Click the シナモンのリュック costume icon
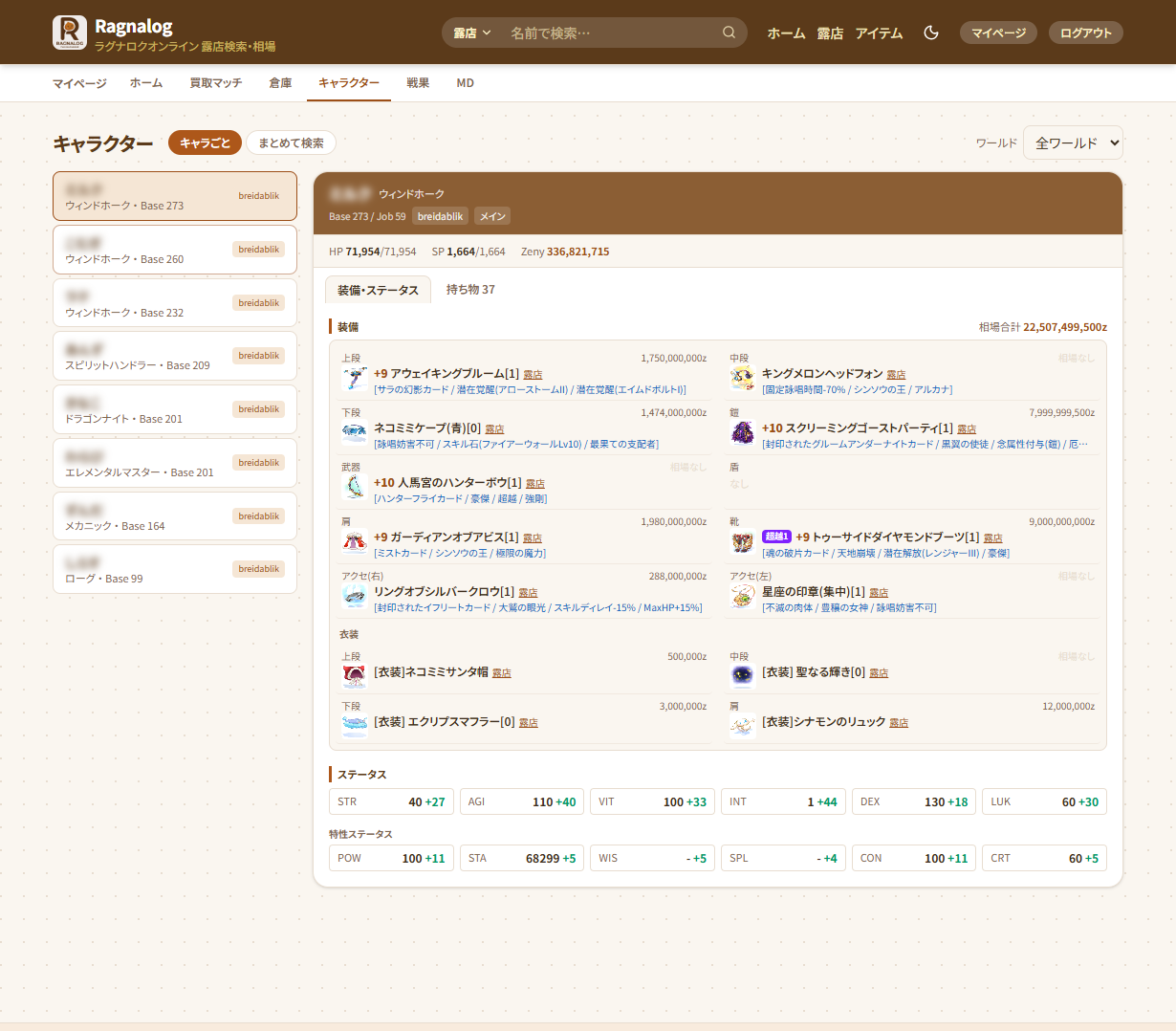This screenshot has height=1031, width=1176. click(x=743, y=726)
